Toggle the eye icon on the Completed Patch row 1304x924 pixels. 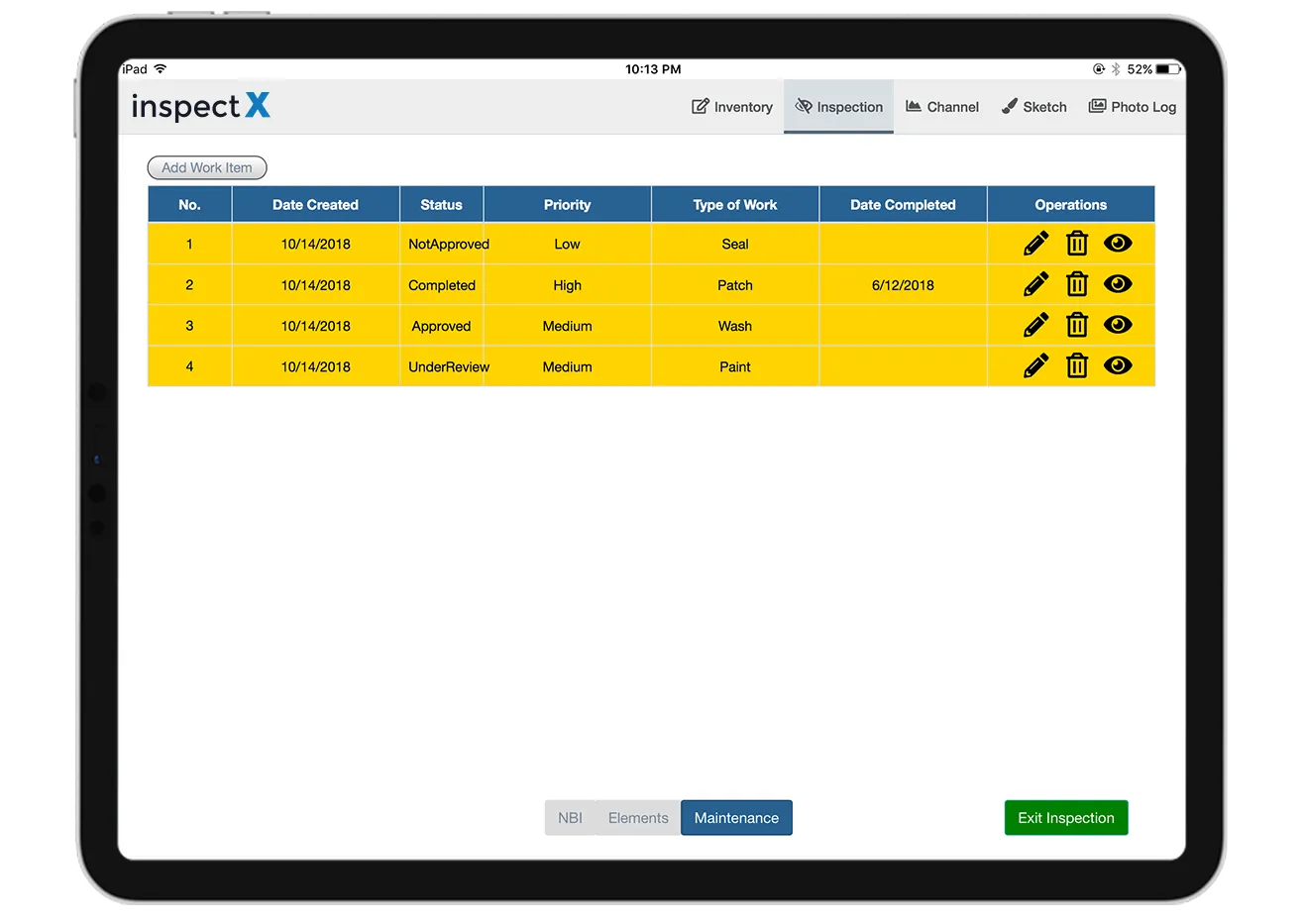pyautogui.click(x=1118, y=284)
